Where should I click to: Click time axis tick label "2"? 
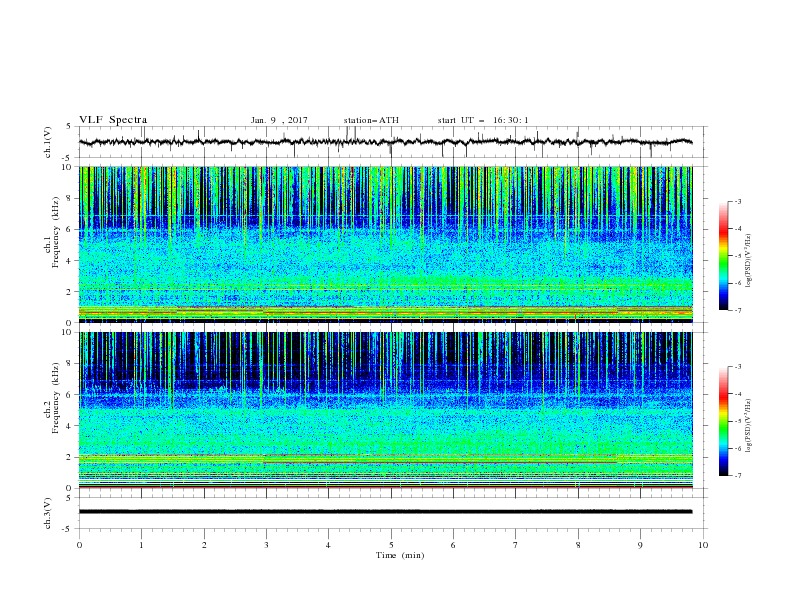pyautogui.click(x=204, y=545)
